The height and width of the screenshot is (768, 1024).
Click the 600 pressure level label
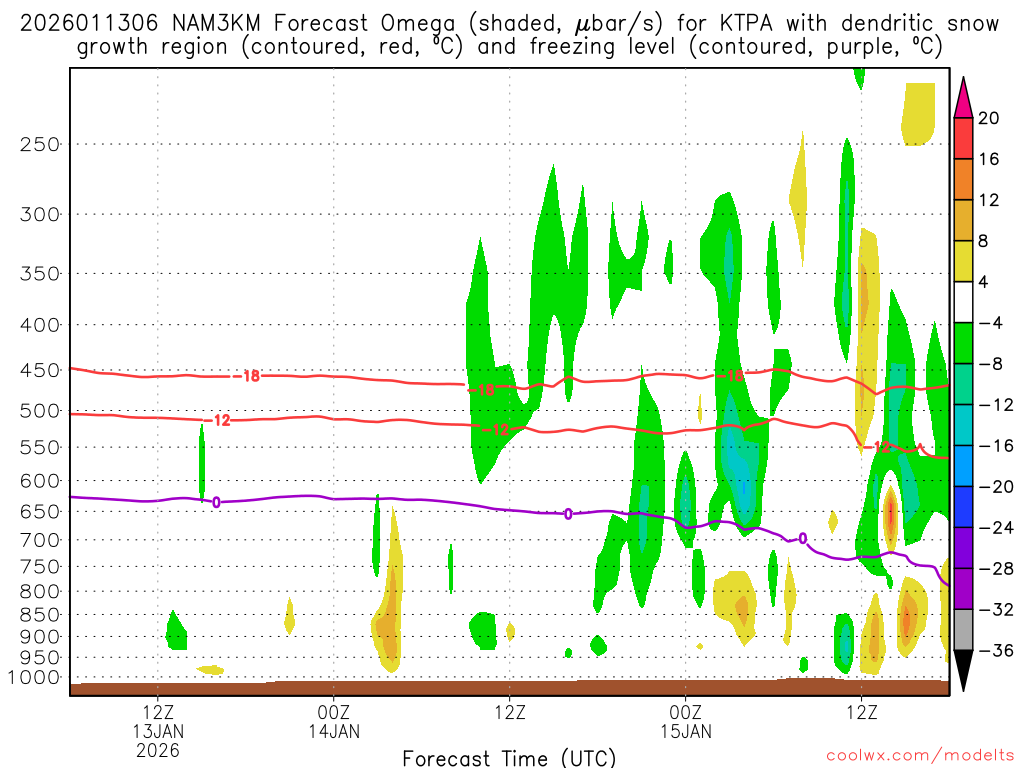coord(40,481)
